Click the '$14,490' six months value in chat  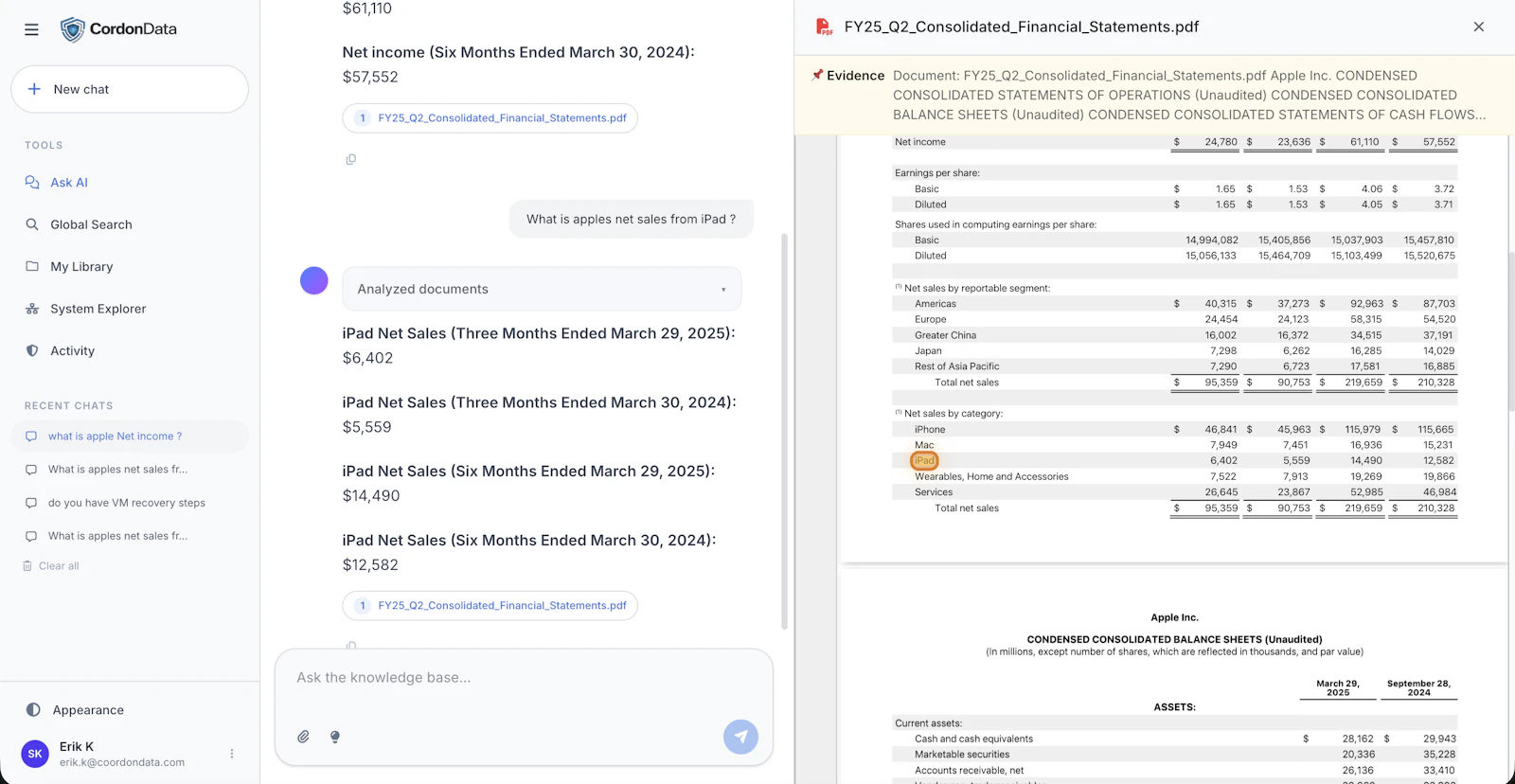(371, 496)
